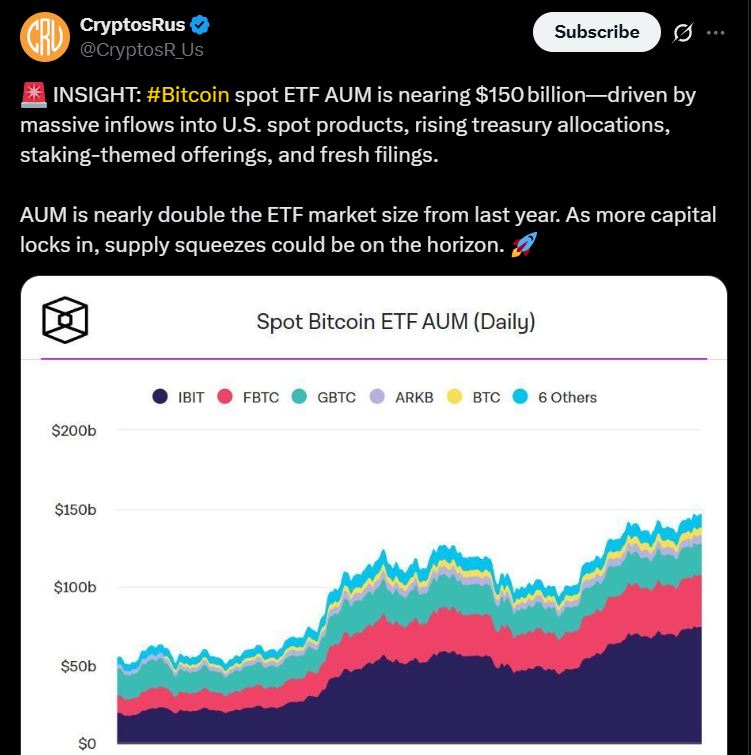Click the $150b axis label
This screenshot has width=751, height=755.
click(75, 510)
